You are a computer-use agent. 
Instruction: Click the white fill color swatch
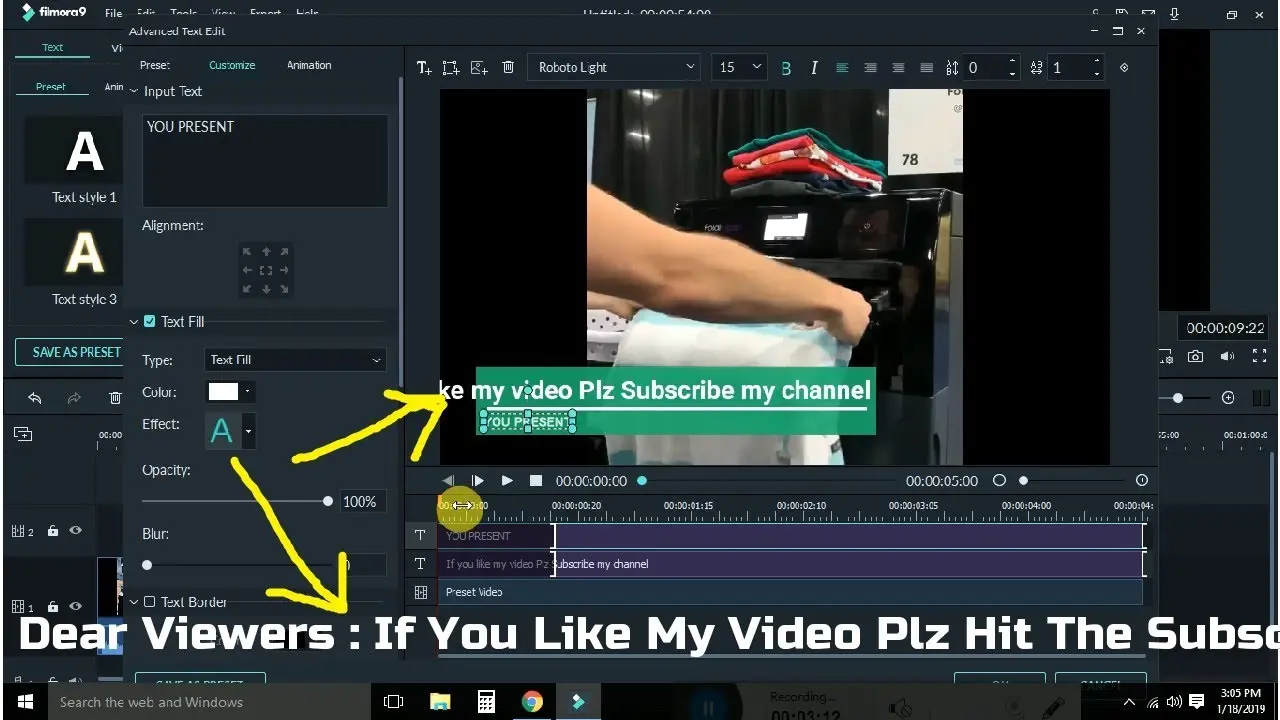point(223,392)
